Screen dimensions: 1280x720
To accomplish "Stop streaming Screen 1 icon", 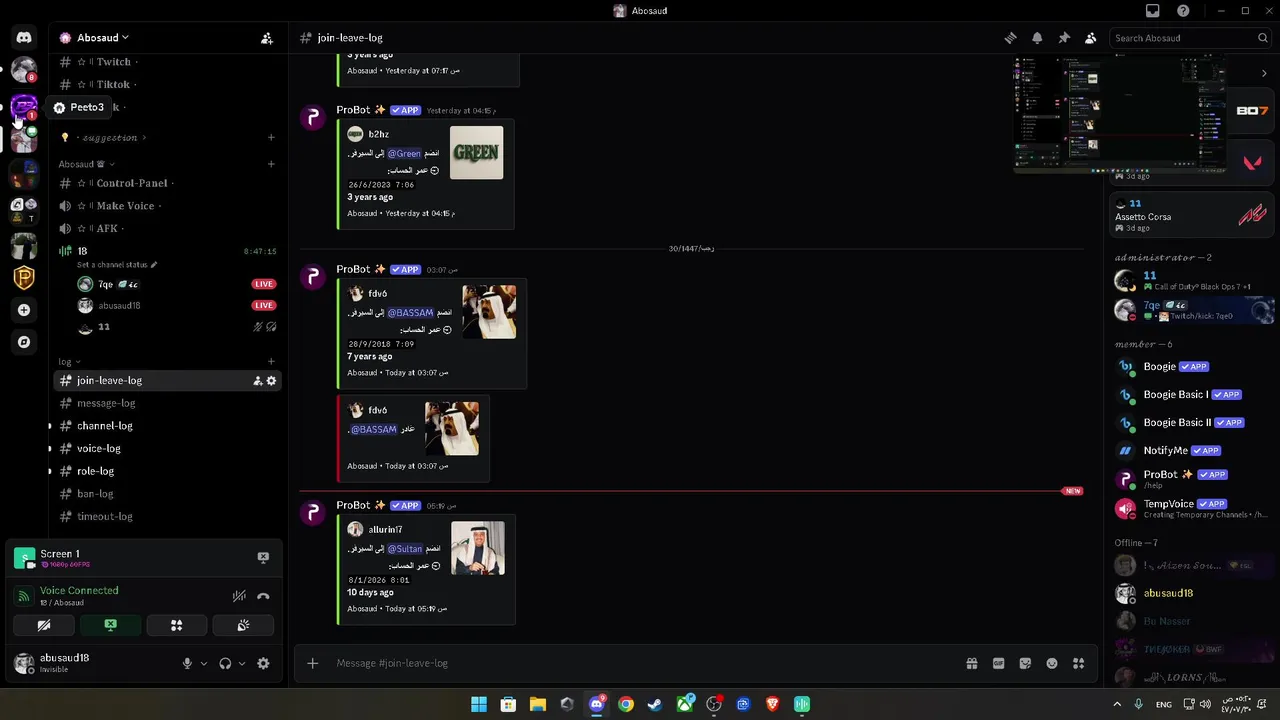I will [x=263, y=558].
